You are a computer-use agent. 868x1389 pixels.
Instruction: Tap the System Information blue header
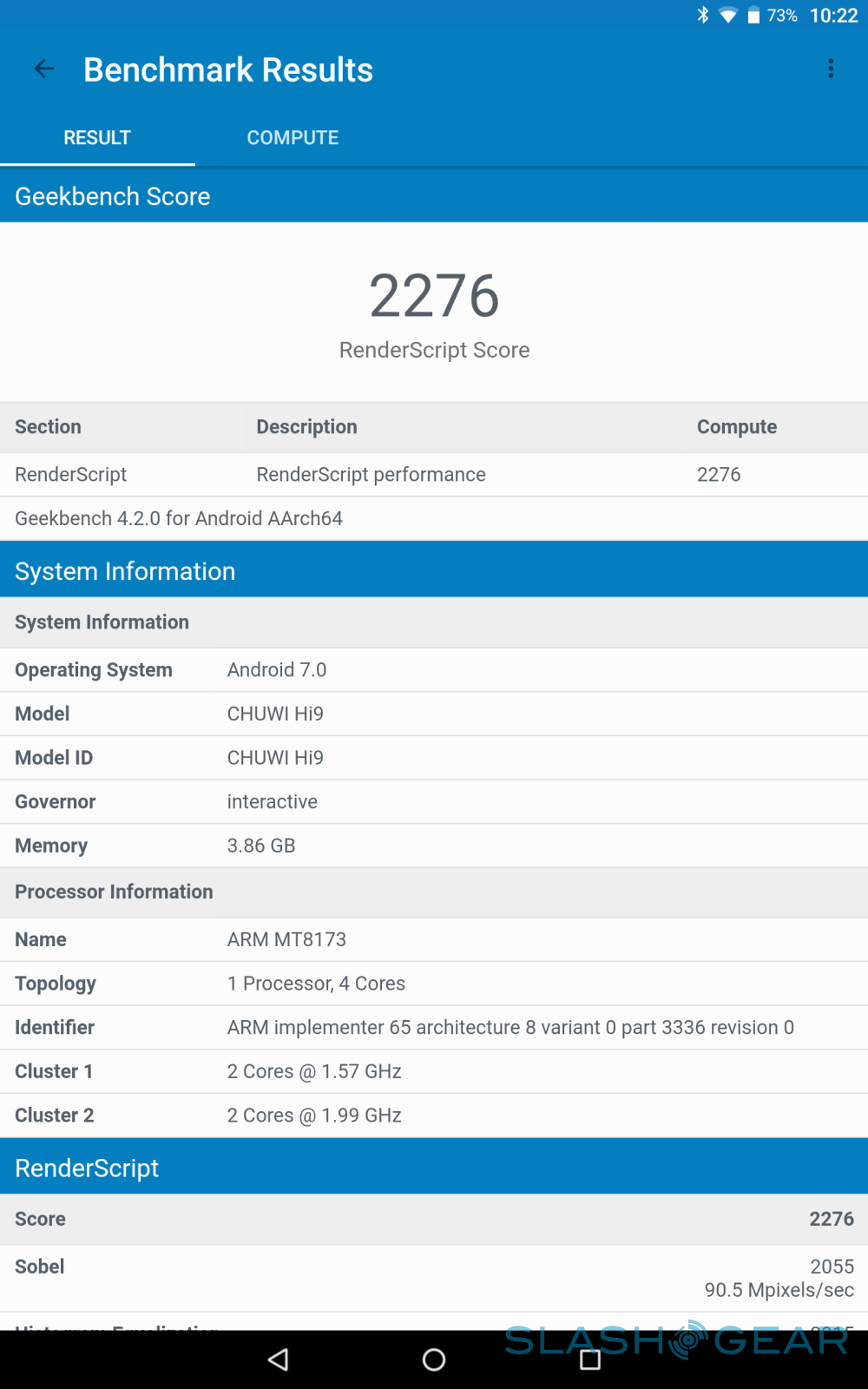click(434, 571)
